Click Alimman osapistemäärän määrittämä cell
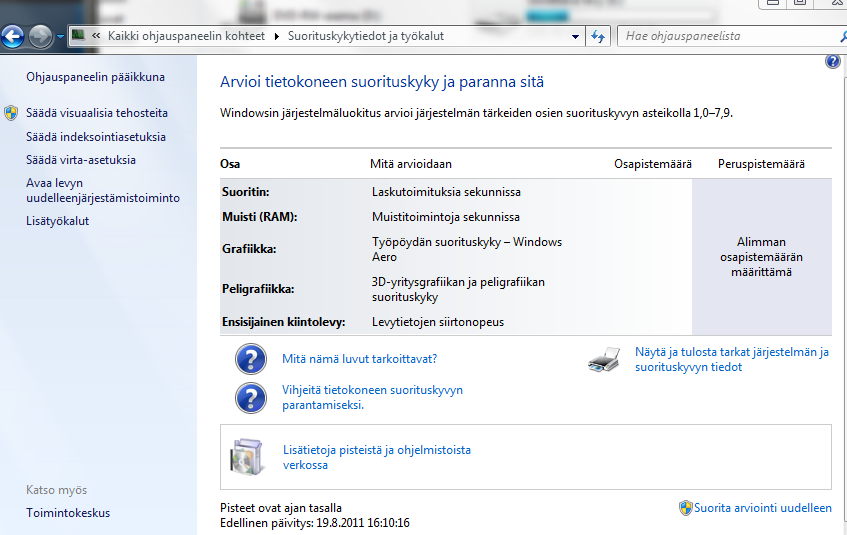This screenshot has width=847, height=535. (x=761, y=257)
